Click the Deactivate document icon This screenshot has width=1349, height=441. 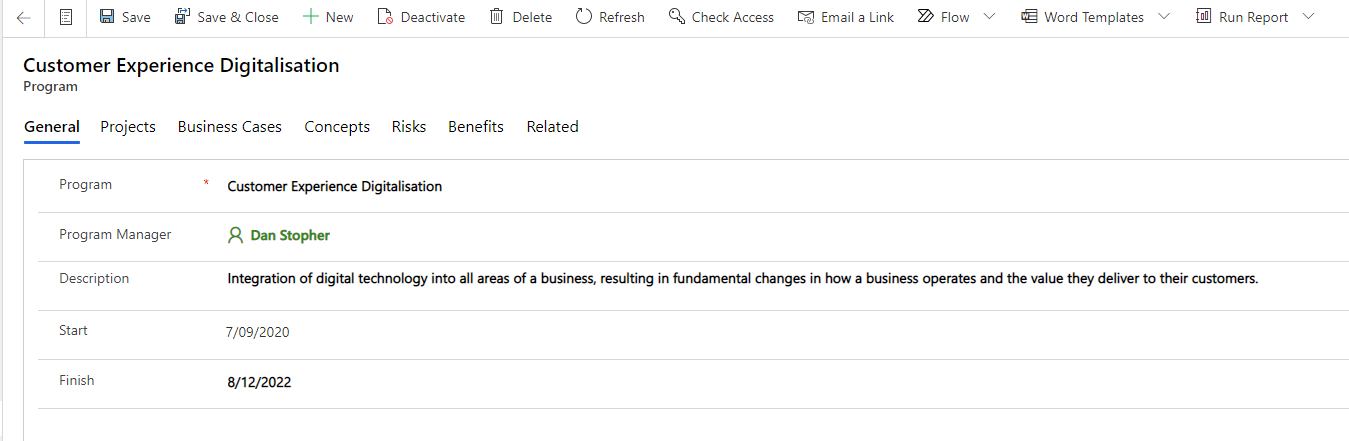tap(385, 17)
